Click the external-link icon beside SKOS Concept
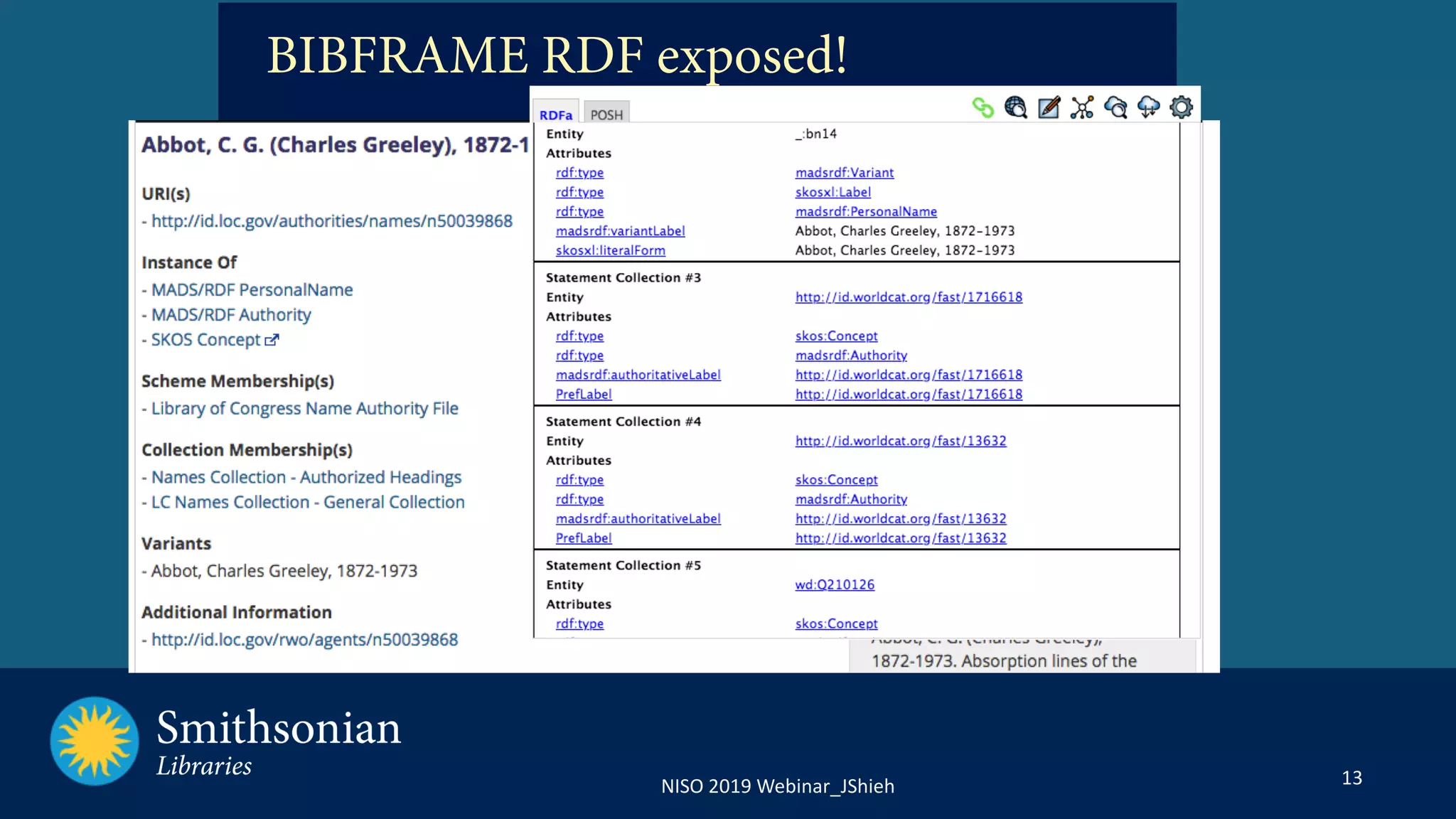1456x819 pixels. click(x=272, y=340)
